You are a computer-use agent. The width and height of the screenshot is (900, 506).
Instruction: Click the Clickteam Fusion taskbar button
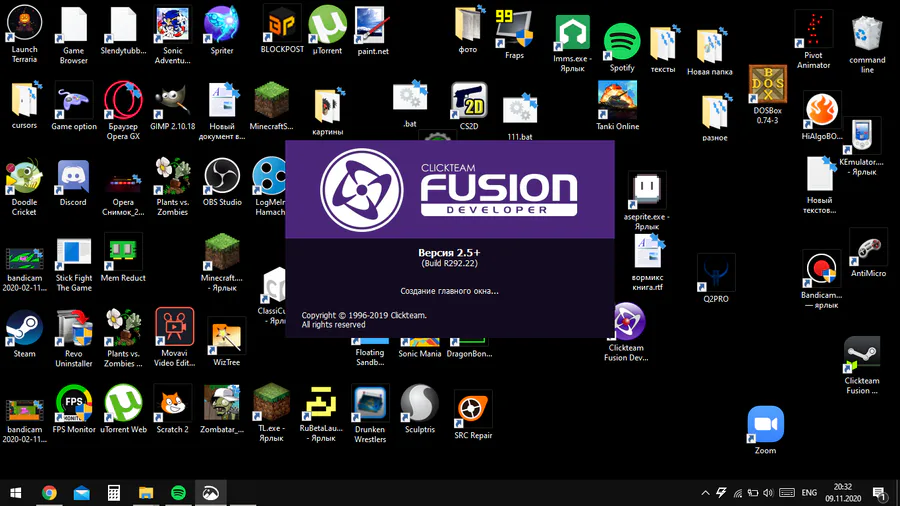(x=210, y=493)
